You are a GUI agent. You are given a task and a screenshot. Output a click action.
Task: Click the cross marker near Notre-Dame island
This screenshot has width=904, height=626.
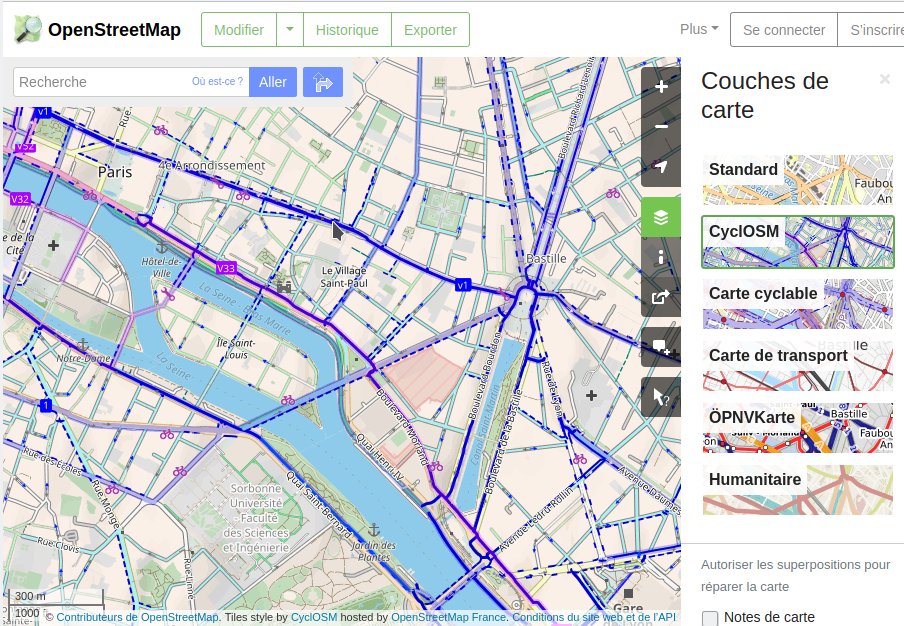pos(54,246)
